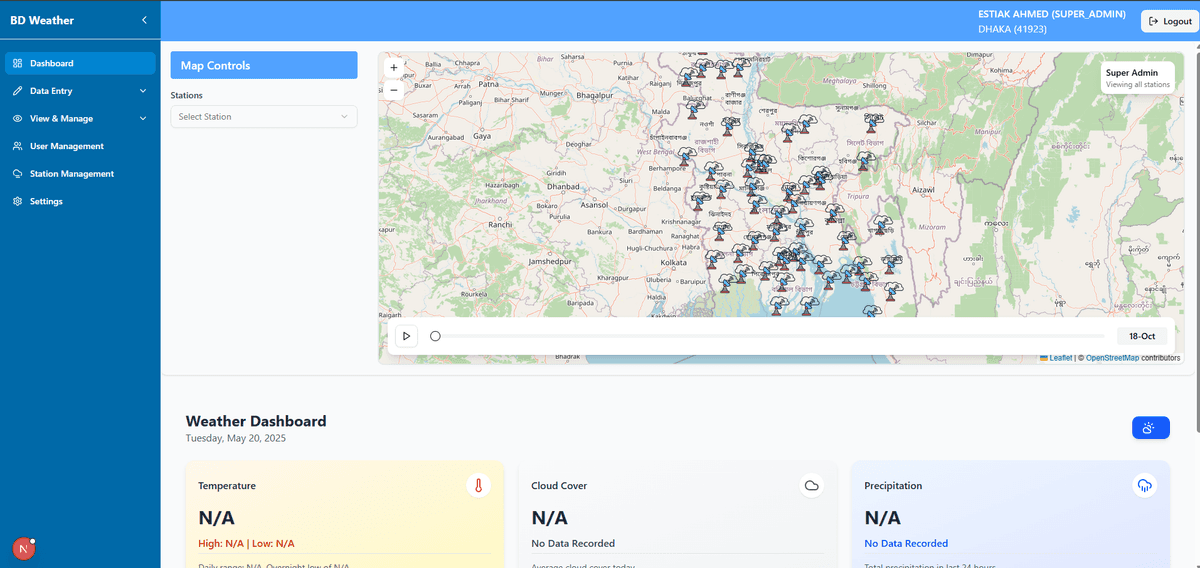This screenshot has width=1200, height=568.
Task: Click the thermometer icon on Temperature card
Action: (x=478, y=486)
